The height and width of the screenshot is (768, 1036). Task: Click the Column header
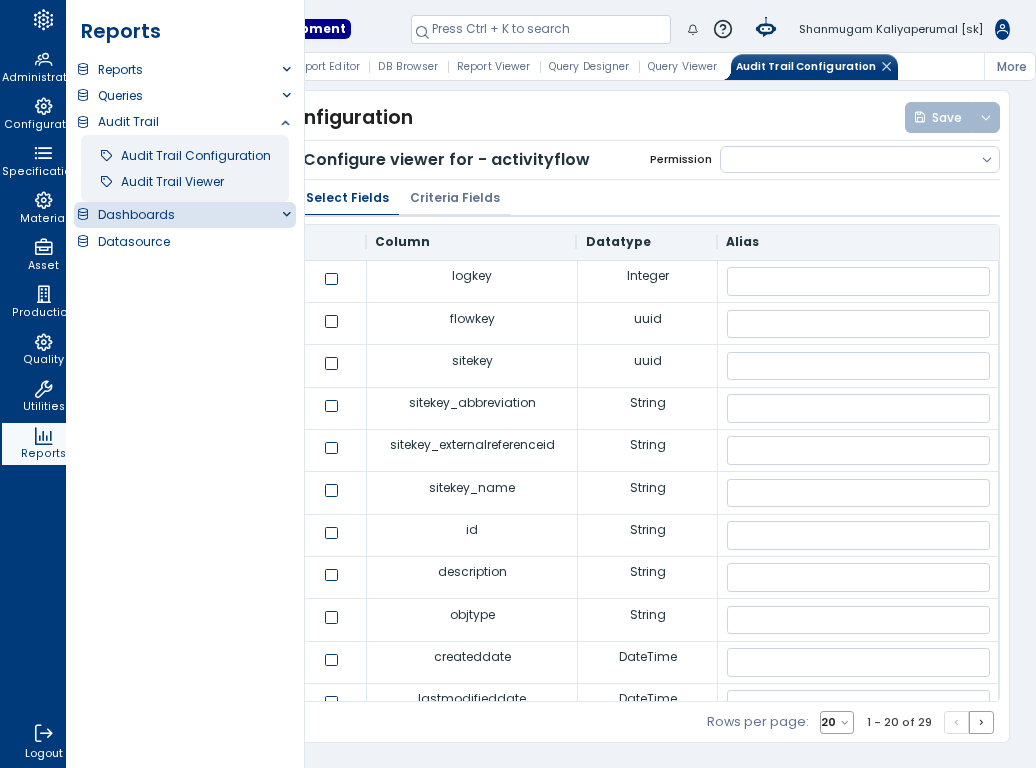pyautogui.click(x=402, y=242)
